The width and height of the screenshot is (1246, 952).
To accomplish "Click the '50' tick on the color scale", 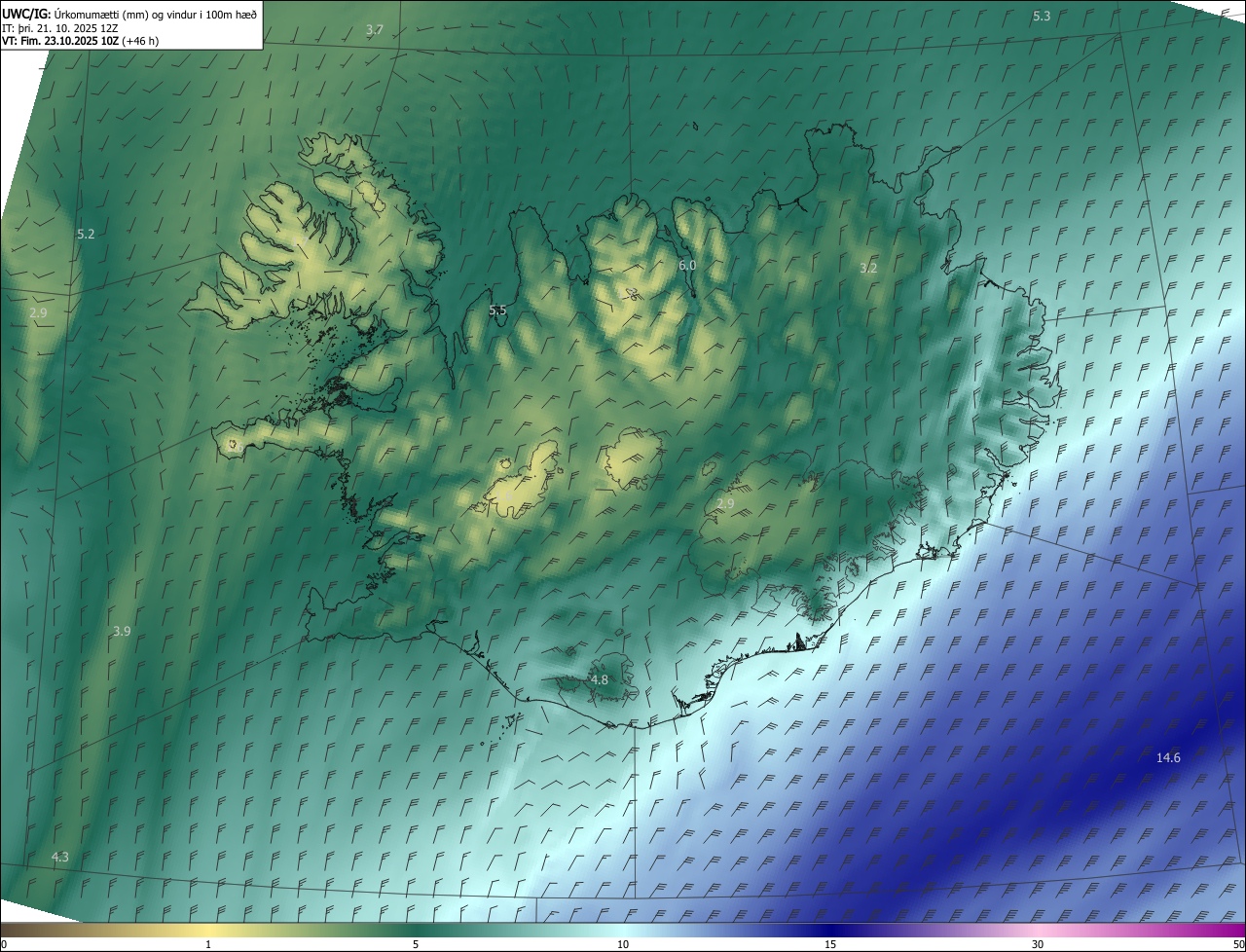I will [x=1238, y=944].
